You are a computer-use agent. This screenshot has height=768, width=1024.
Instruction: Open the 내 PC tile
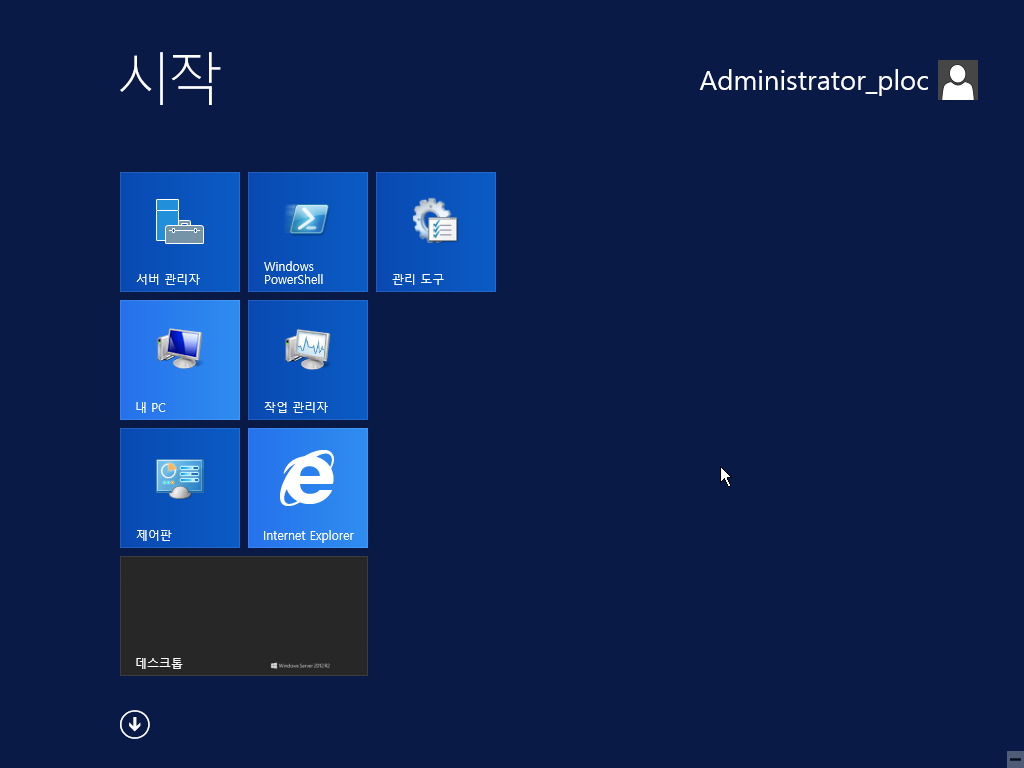coord(180,360)
